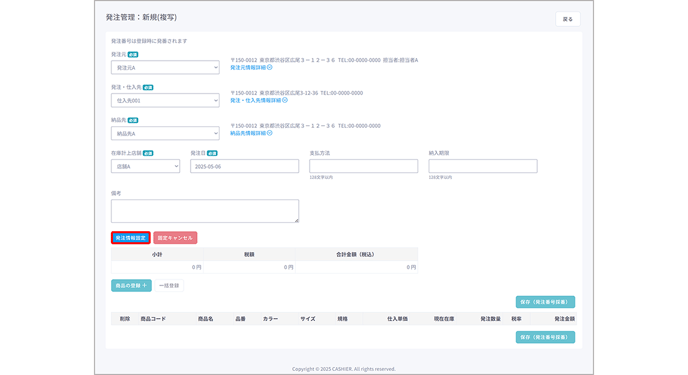Viewport: 688px width, 375px height.
Task: Click the 固定キャンセル button
Action: (175, 238)
